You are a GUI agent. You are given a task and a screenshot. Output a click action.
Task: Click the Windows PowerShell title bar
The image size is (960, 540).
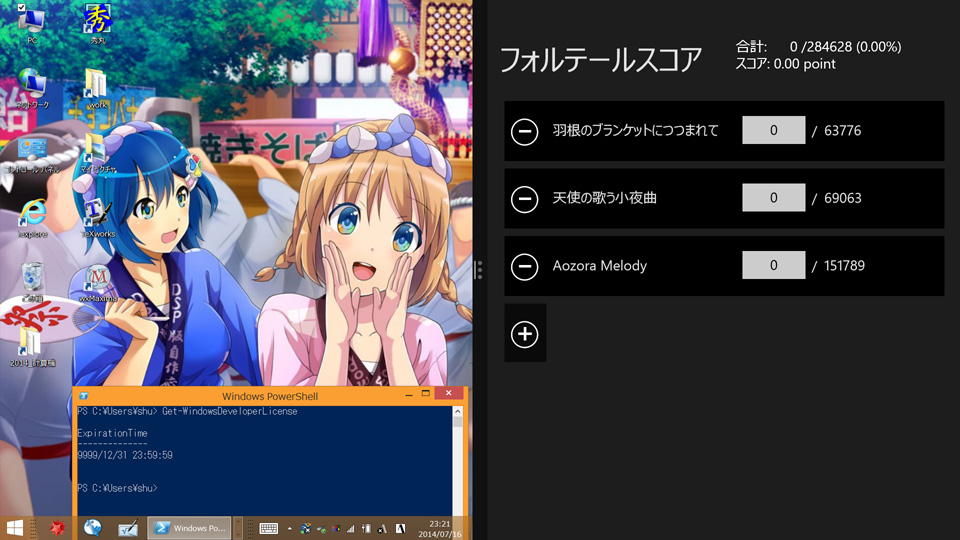coord(270,396)
